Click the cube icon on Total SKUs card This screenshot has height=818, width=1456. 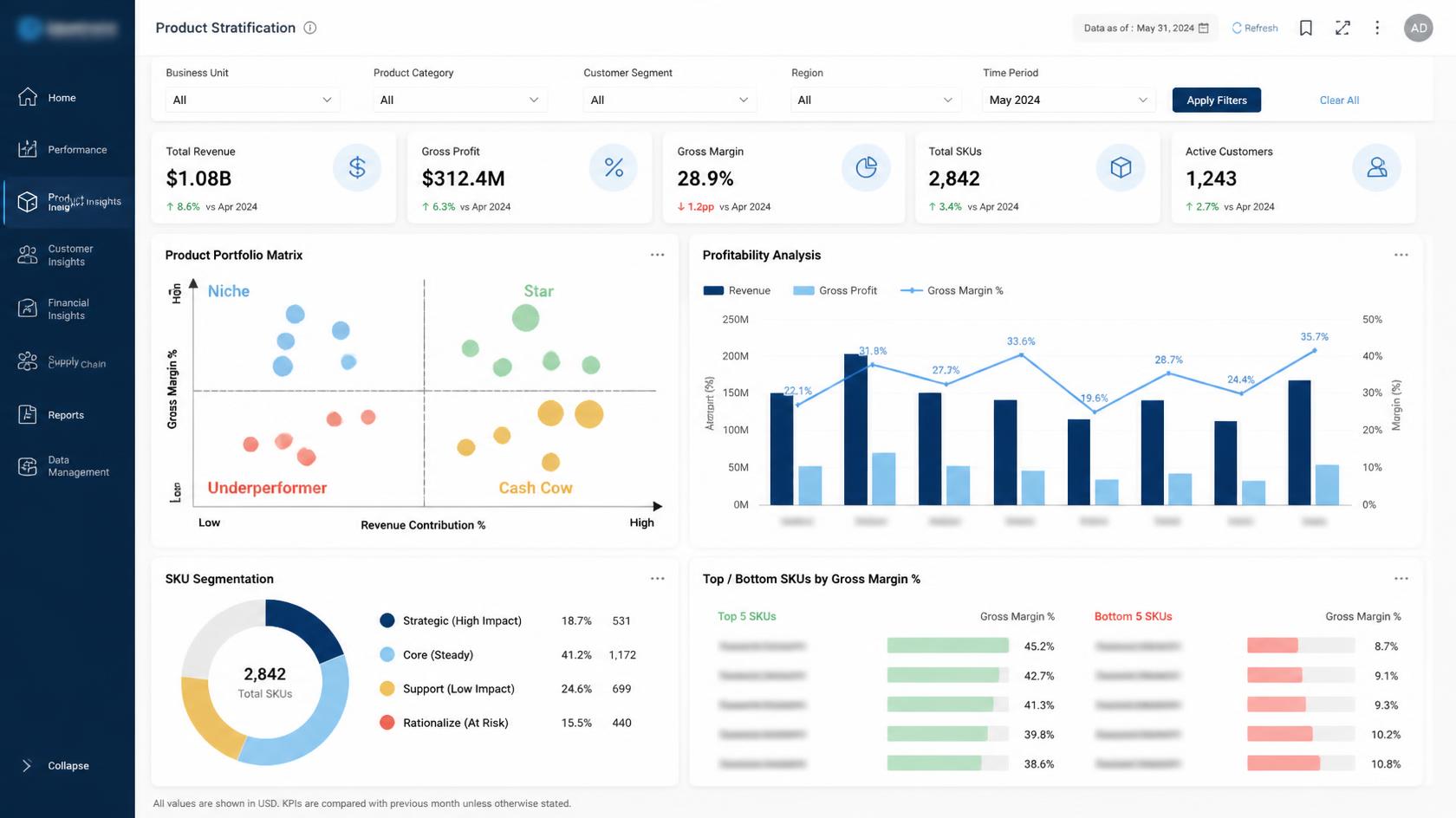(x=1121, y=167)
